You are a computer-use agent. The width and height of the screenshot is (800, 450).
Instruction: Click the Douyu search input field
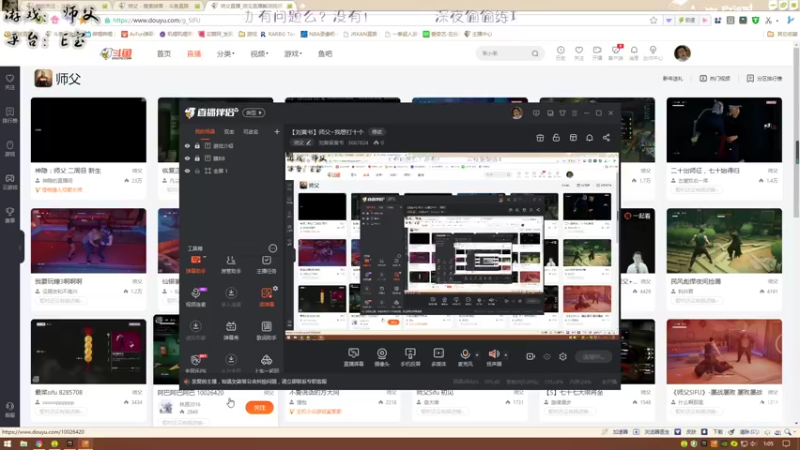click(x=503, y=54)
